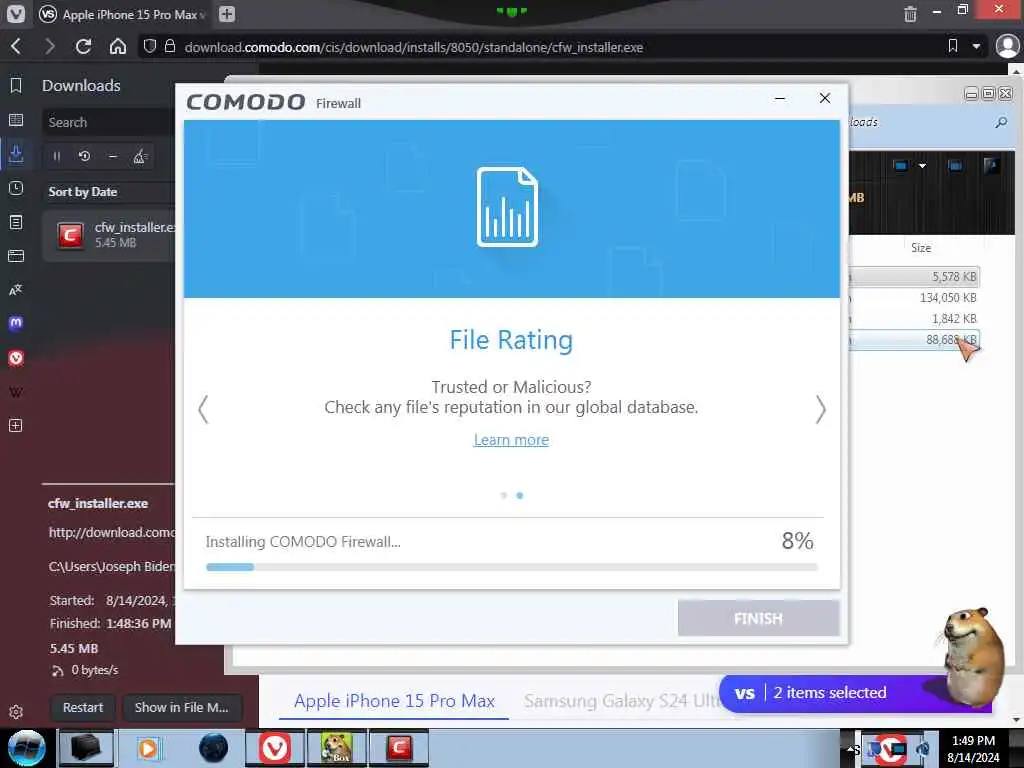Go back to previous page
This screenshot has width=1024, height=768.
[16, 46]
